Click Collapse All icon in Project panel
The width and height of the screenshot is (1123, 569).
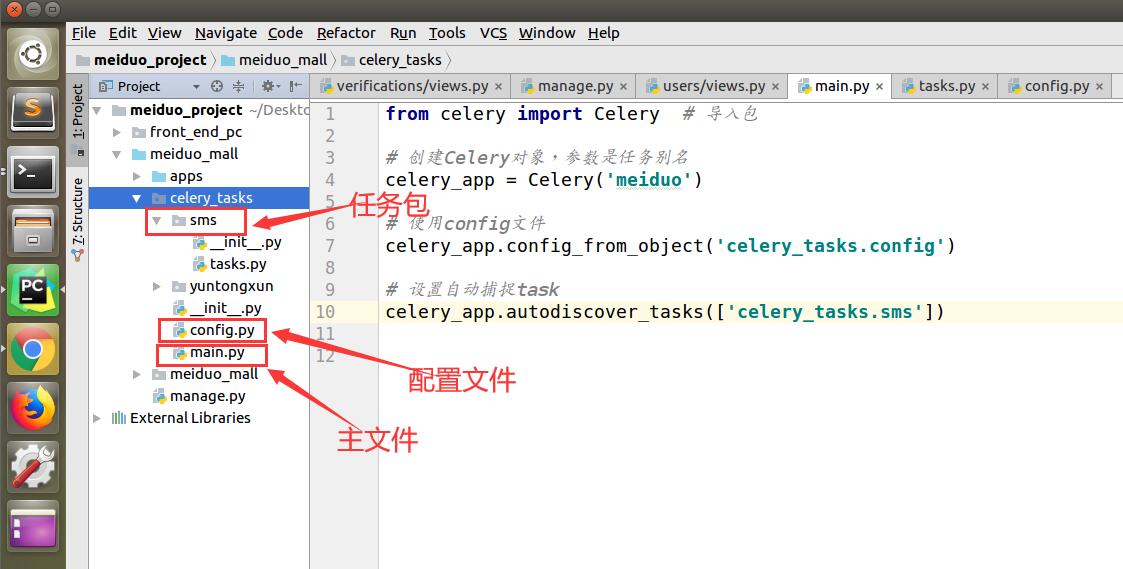pos(238,86)
